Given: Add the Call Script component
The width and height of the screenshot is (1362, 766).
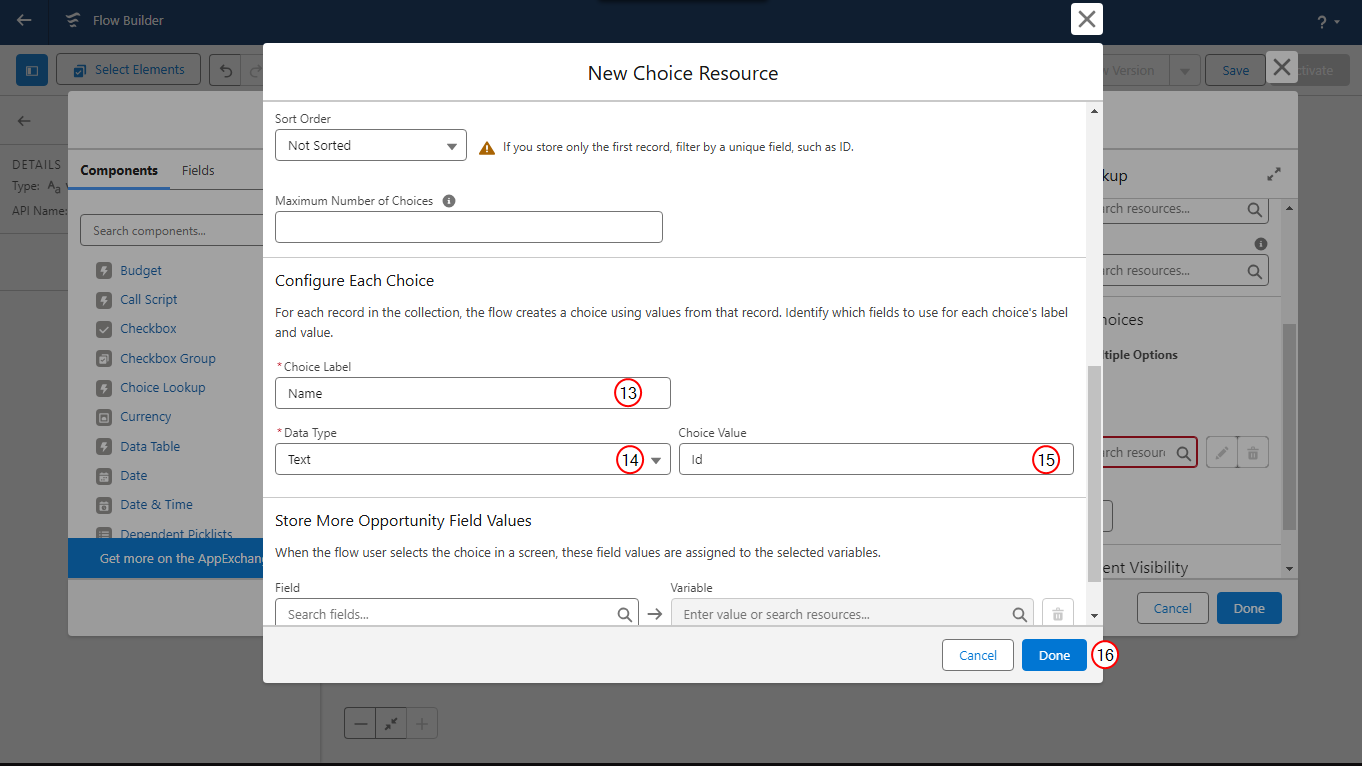Looking at the screenshot, I should 149,299.
